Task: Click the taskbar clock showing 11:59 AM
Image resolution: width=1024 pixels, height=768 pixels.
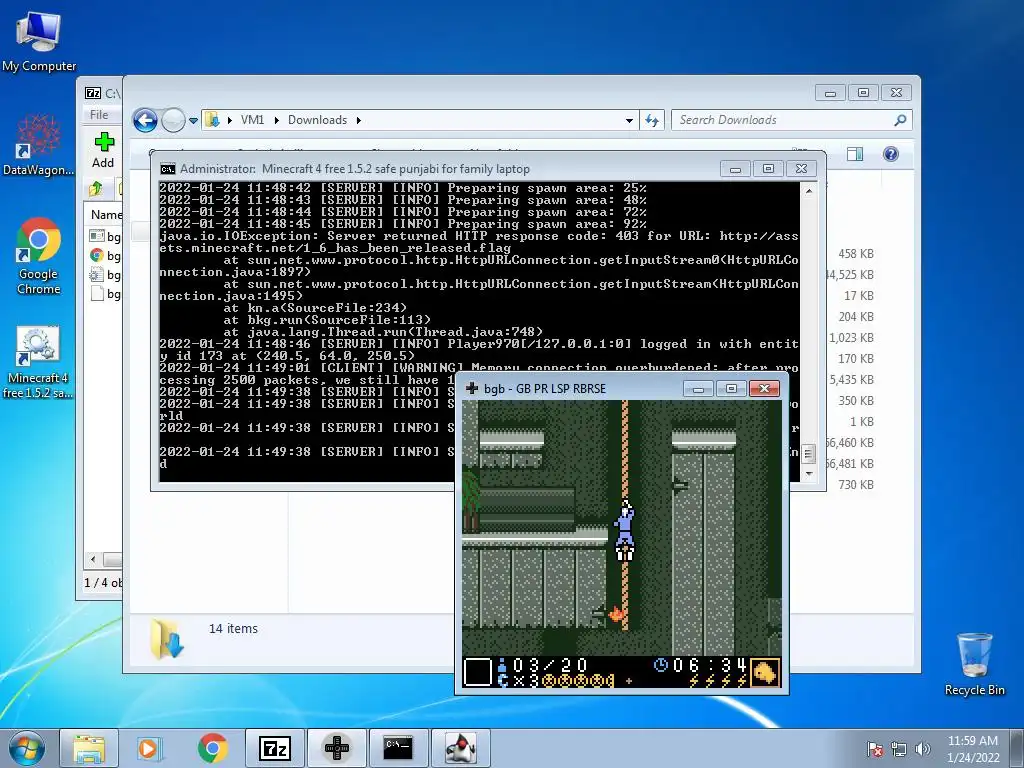Action: tap(972, 748)
